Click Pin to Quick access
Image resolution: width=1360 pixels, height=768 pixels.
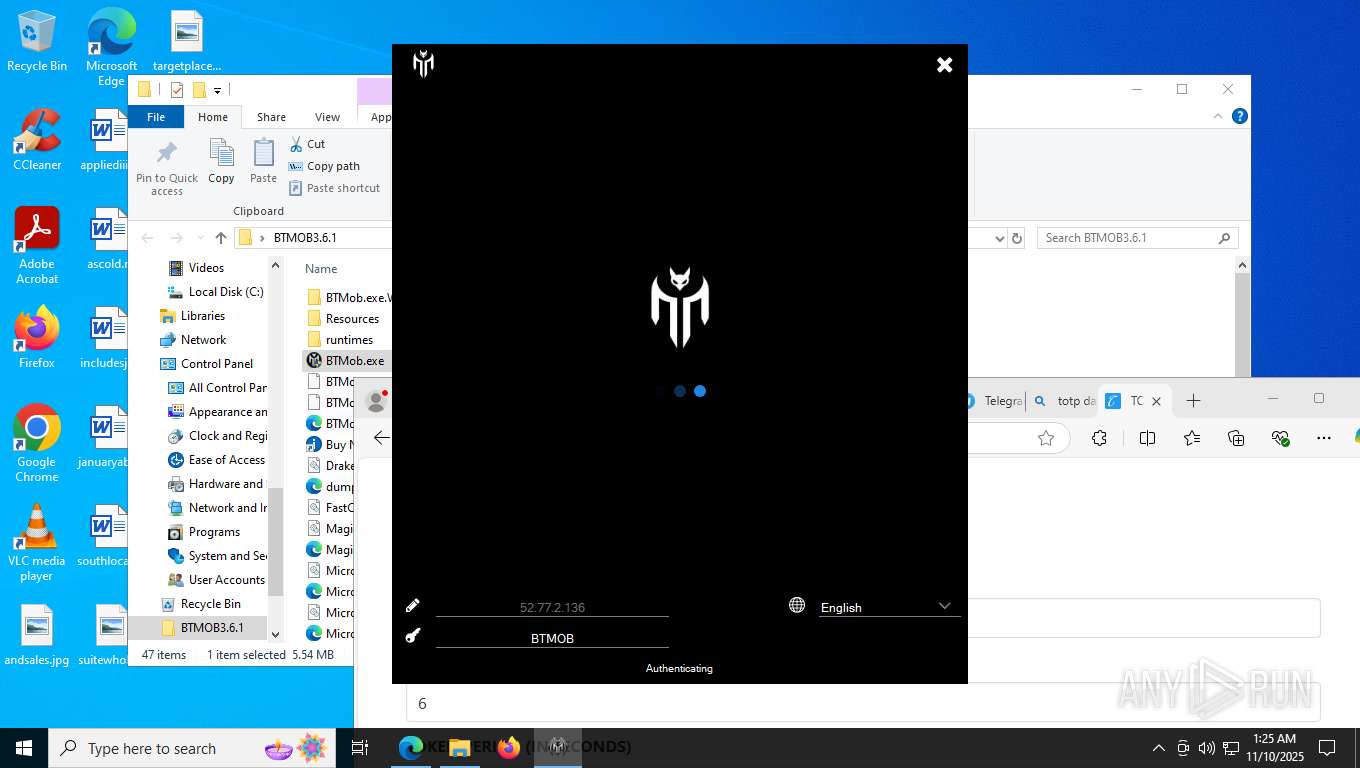[167, 168]
